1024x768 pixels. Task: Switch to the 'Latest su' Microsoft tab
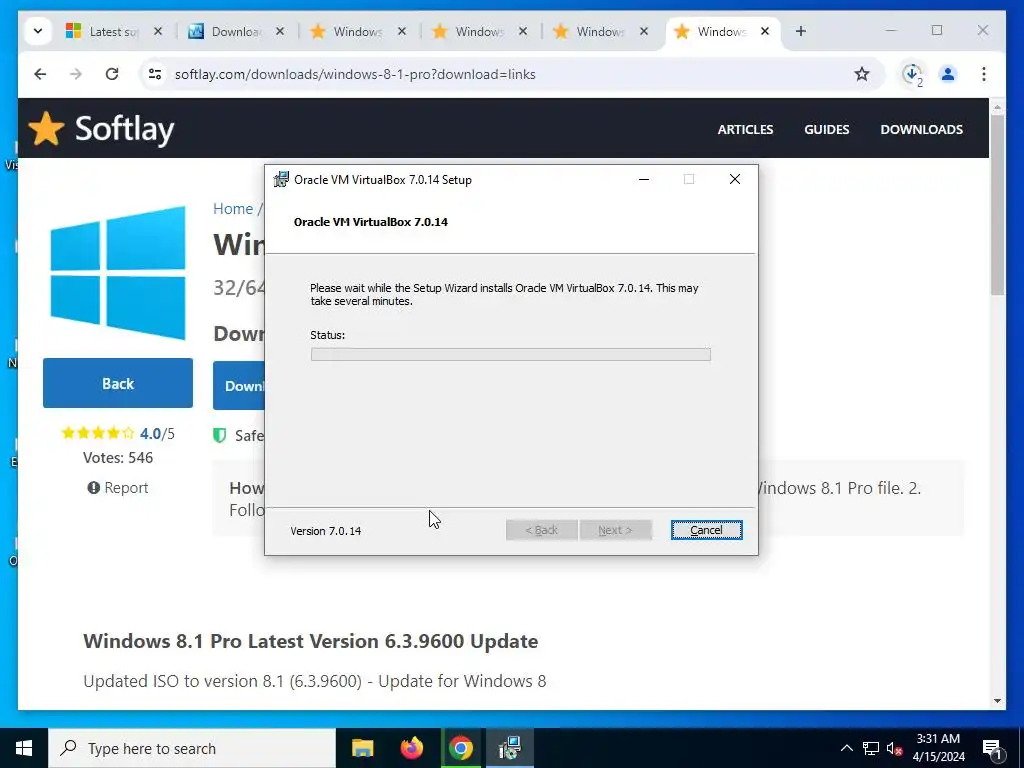[114, 31]
